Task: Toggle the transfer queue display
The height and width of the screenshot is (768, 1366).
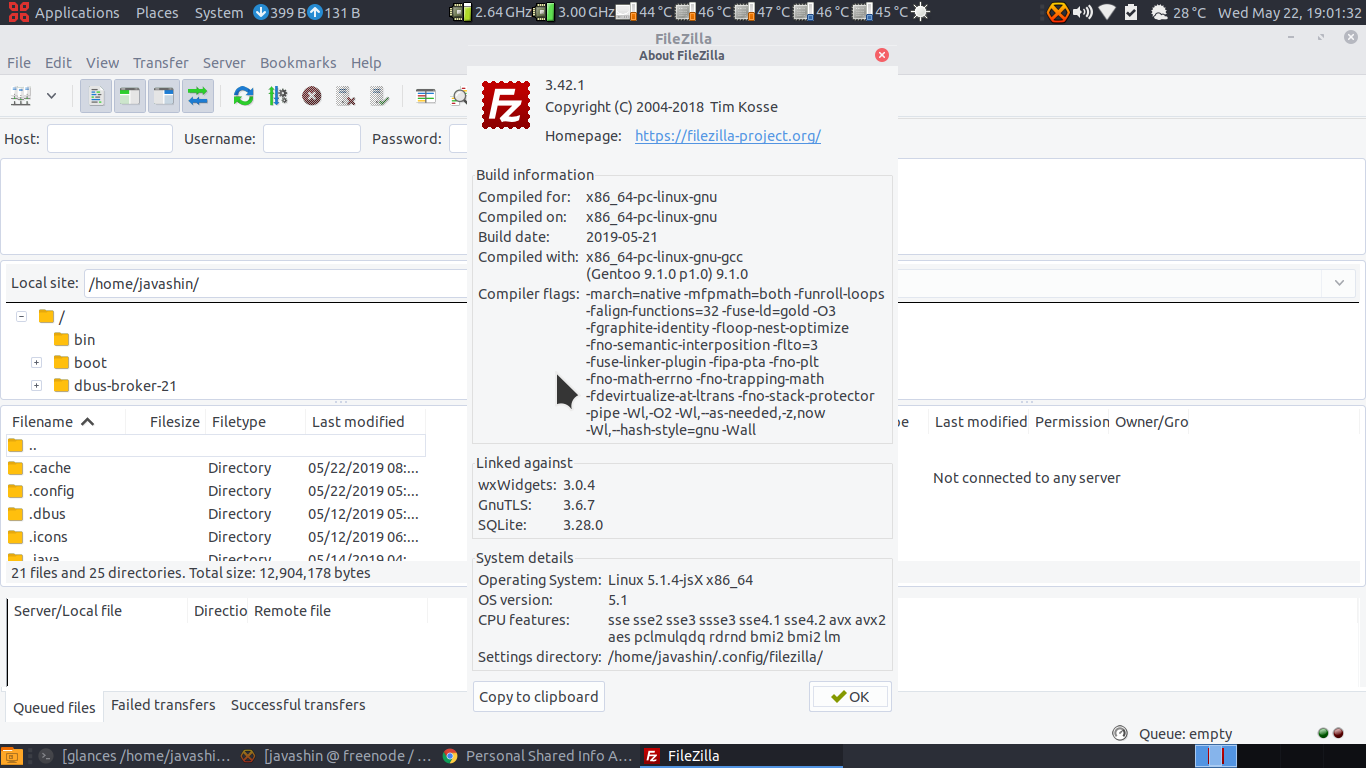Action: (x=198, y=96)
